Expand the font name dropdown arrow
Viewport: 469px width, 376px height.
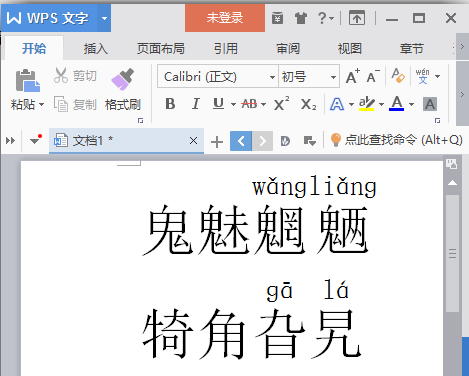pos(272,77)
